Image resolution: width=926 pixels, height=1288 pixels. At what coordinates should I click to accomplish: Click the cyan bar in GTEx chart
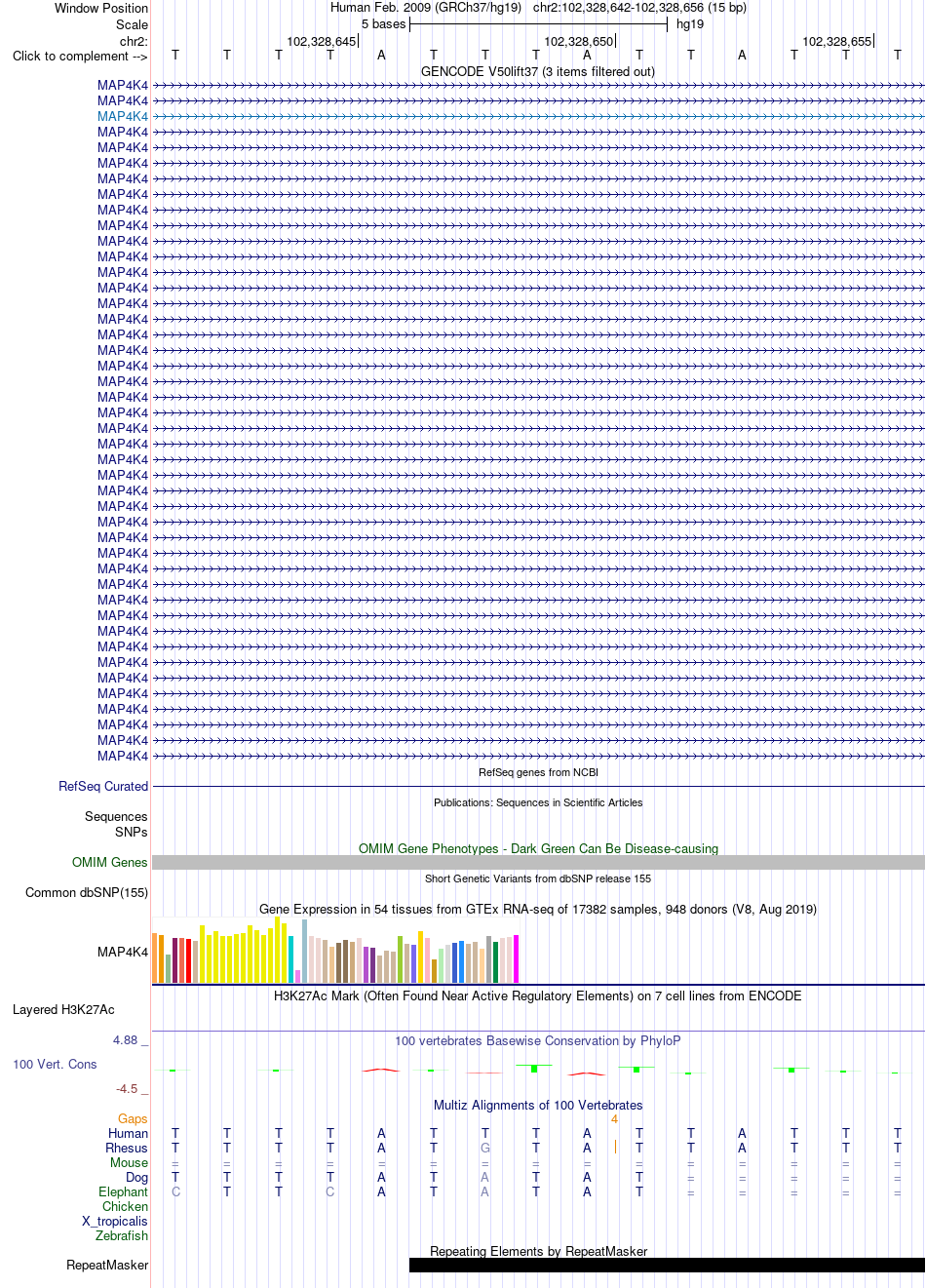coord(291,959)
